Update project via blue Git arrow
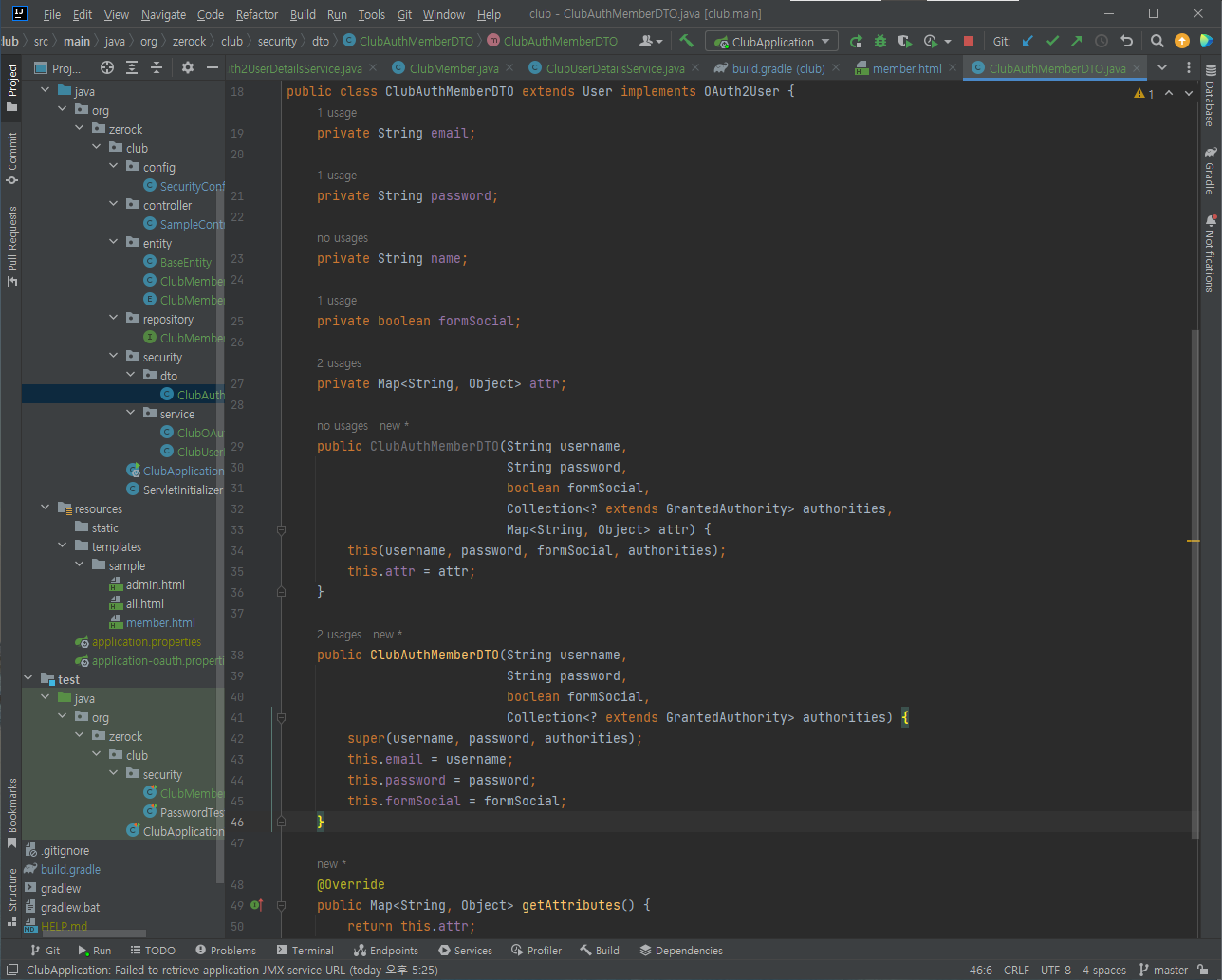This screenshot has height=980, width=1222. click(x=1028, y=41)
